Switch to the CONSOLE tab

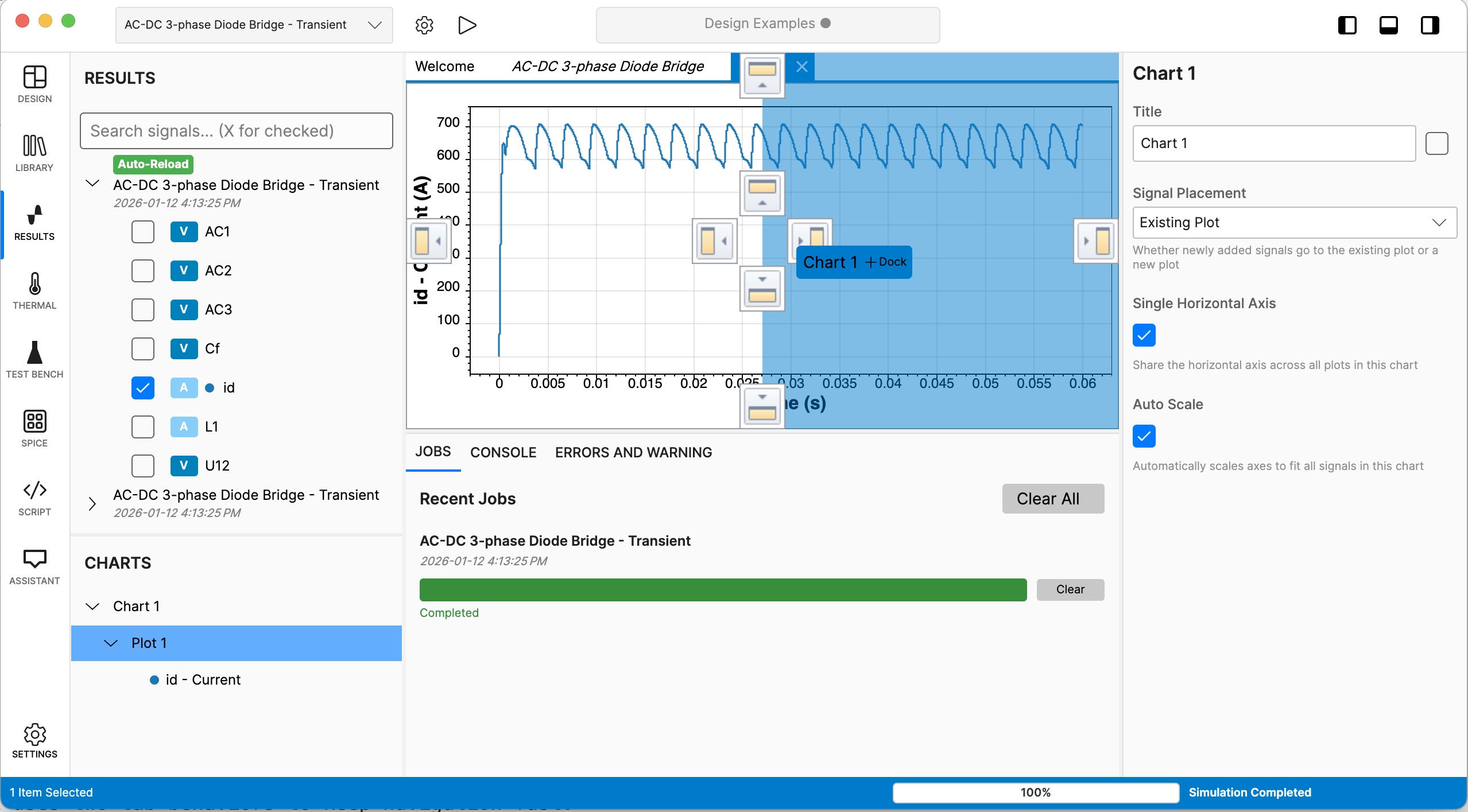[x=503, y=452]
